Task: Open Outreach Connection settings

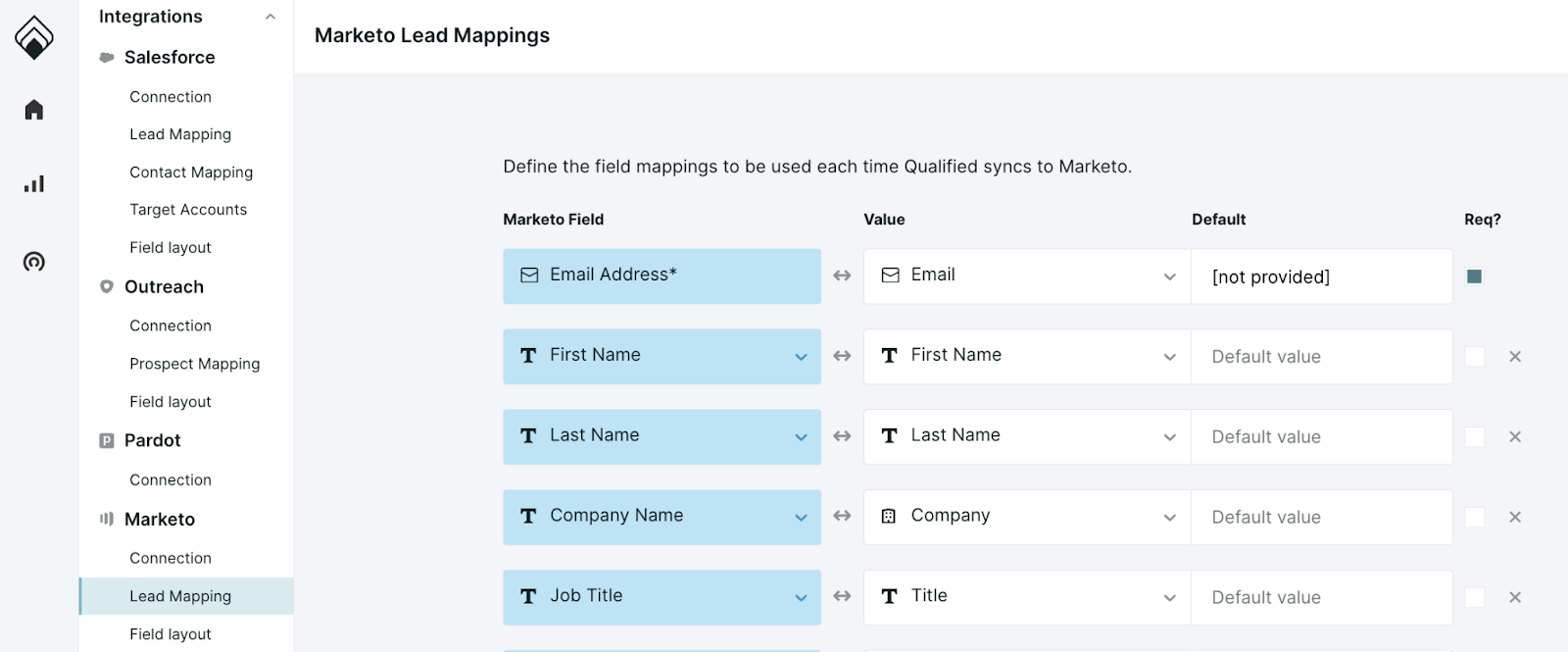Action: 171,326
